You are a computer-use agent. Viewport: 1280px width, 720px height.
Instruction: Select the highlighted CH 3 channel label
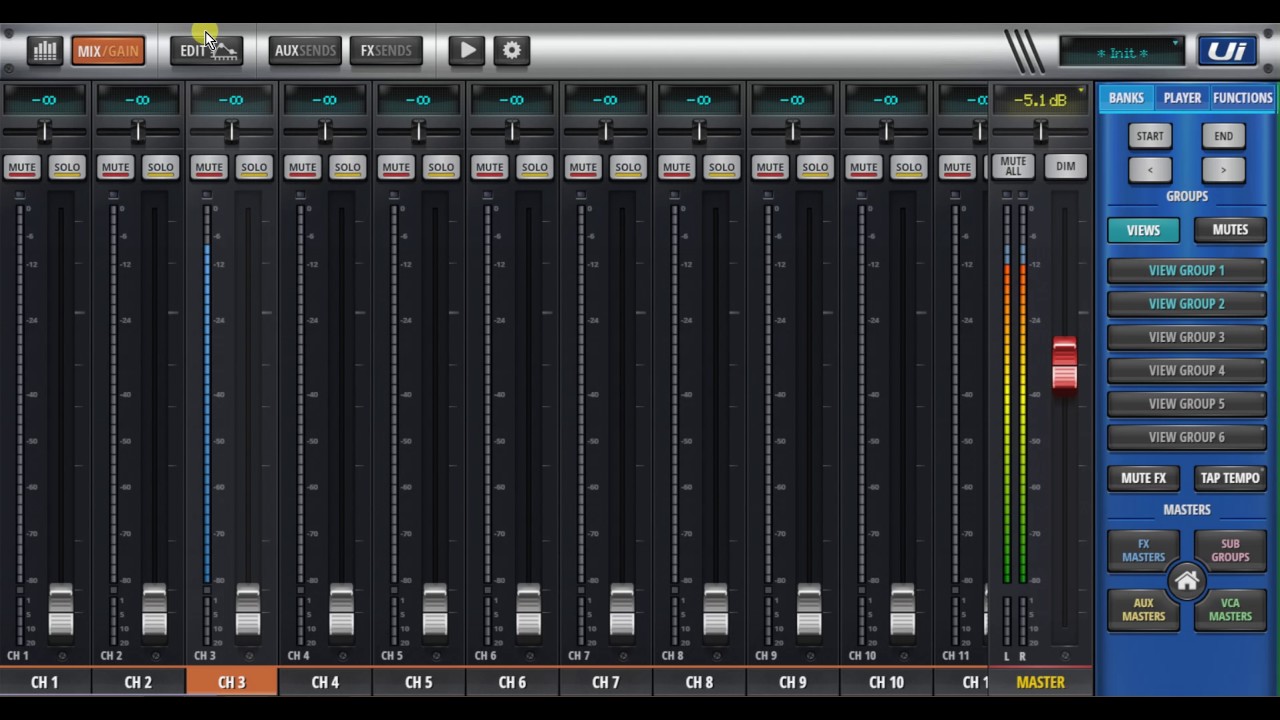(232, 682)
